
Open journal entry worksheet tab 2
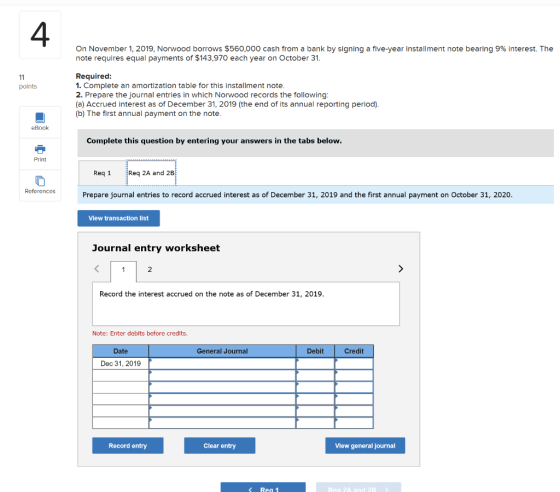150,270
